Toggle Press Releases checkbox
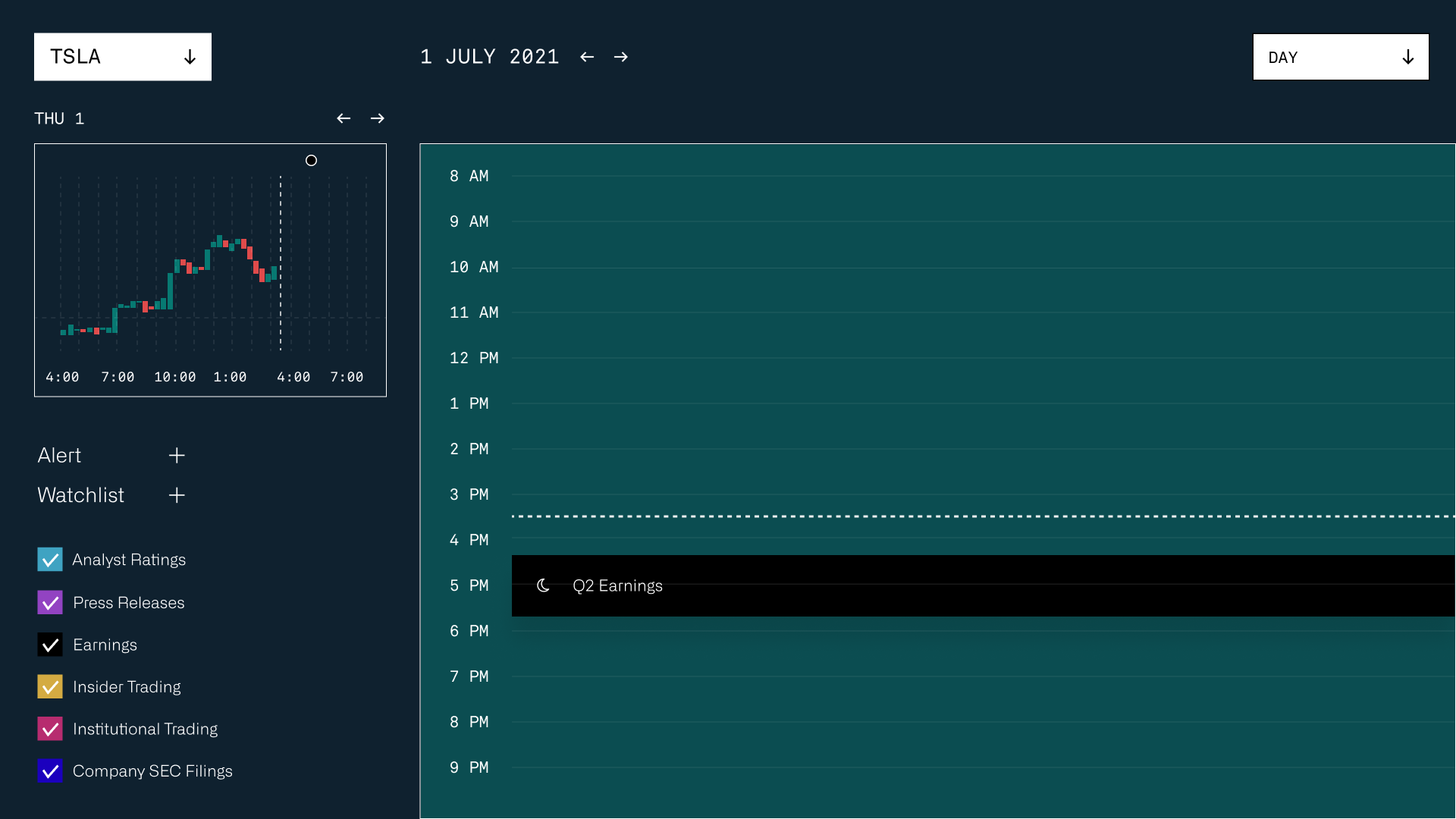Viewport: 1456px width, 819px height. point(50,603)
